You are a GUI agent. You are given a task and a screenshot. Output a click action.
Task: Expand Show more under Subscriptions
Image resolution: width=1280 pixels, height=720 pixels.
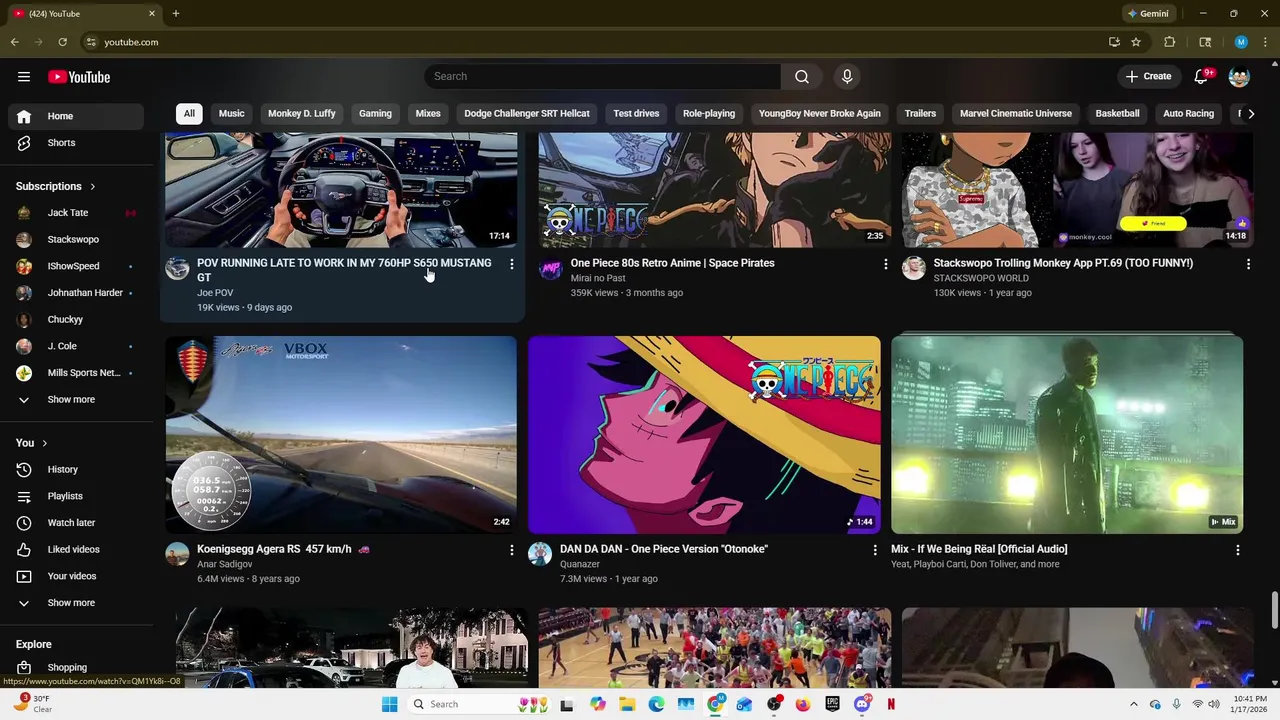76,400
